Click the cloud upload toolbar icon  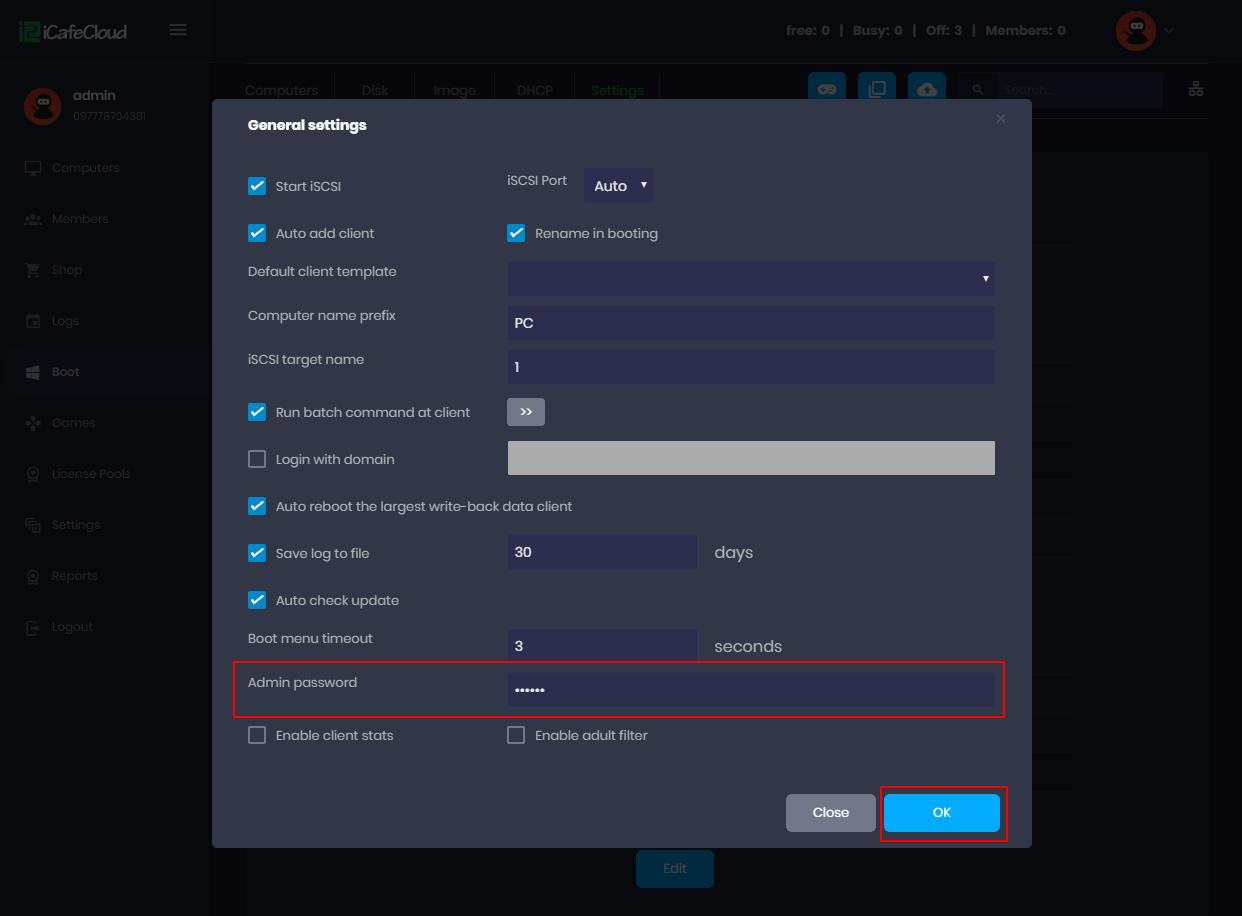tap(926, 88)
